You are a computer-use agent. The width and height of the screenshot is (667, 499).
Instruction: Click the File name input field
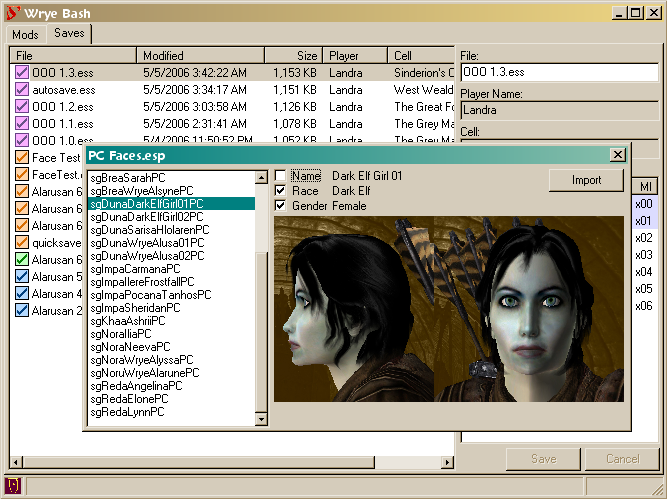point(559,72)
